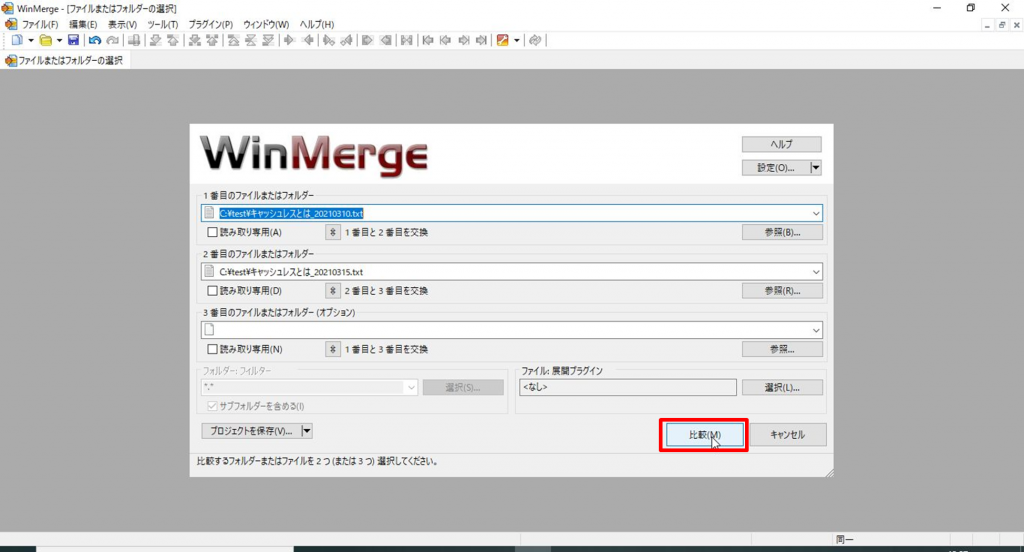Click the Undo toolbar icon
The image size is (1024, 552).
(x=95, y=41)
